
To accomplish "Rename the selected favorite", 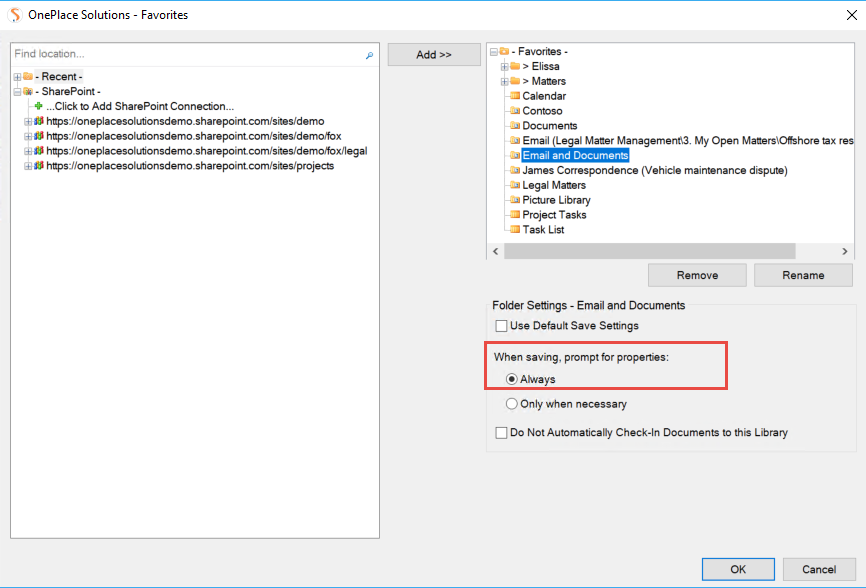I will [x=803, y=275].
